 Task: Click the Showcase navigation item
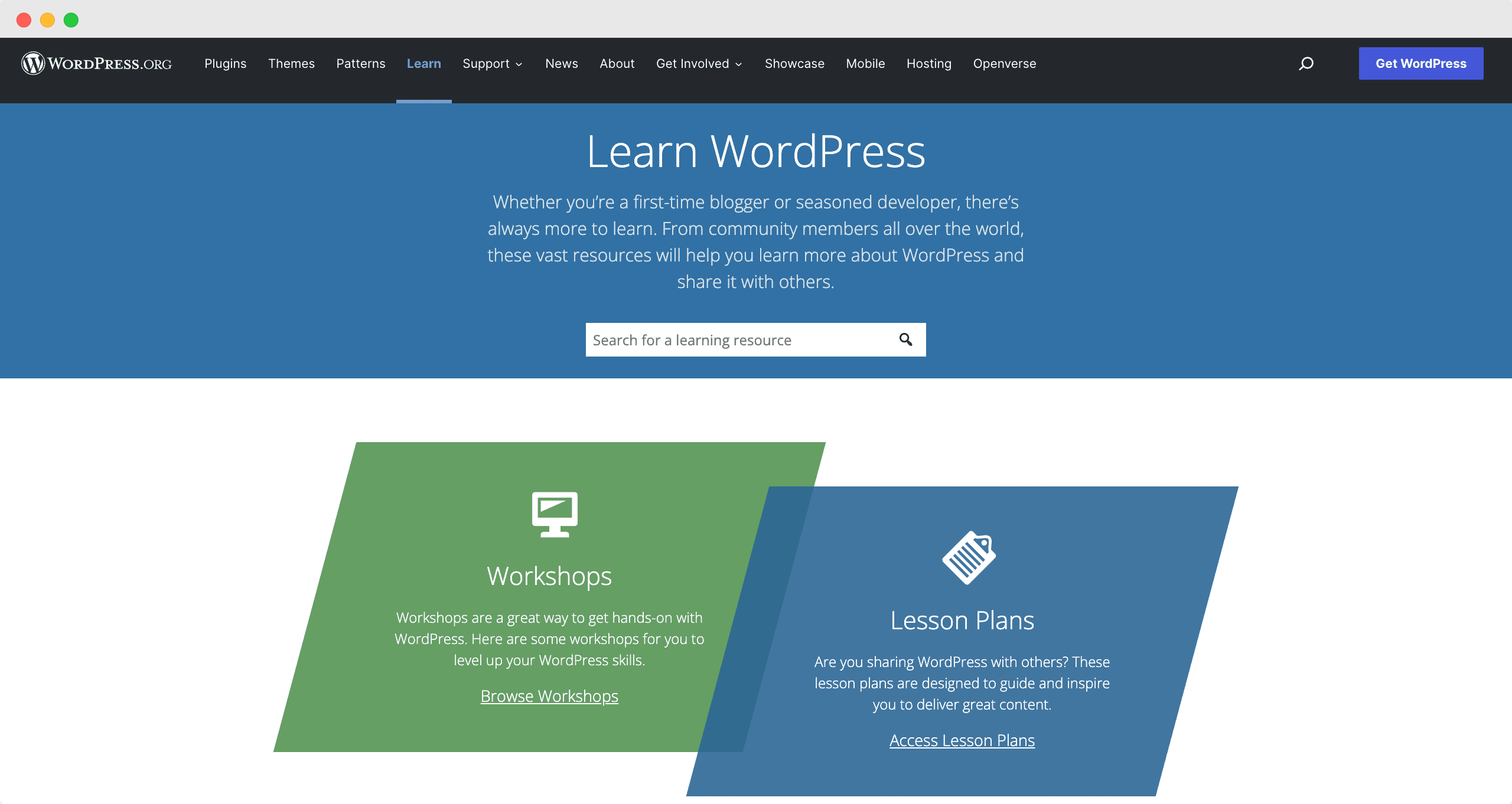(x=794, y=63)
